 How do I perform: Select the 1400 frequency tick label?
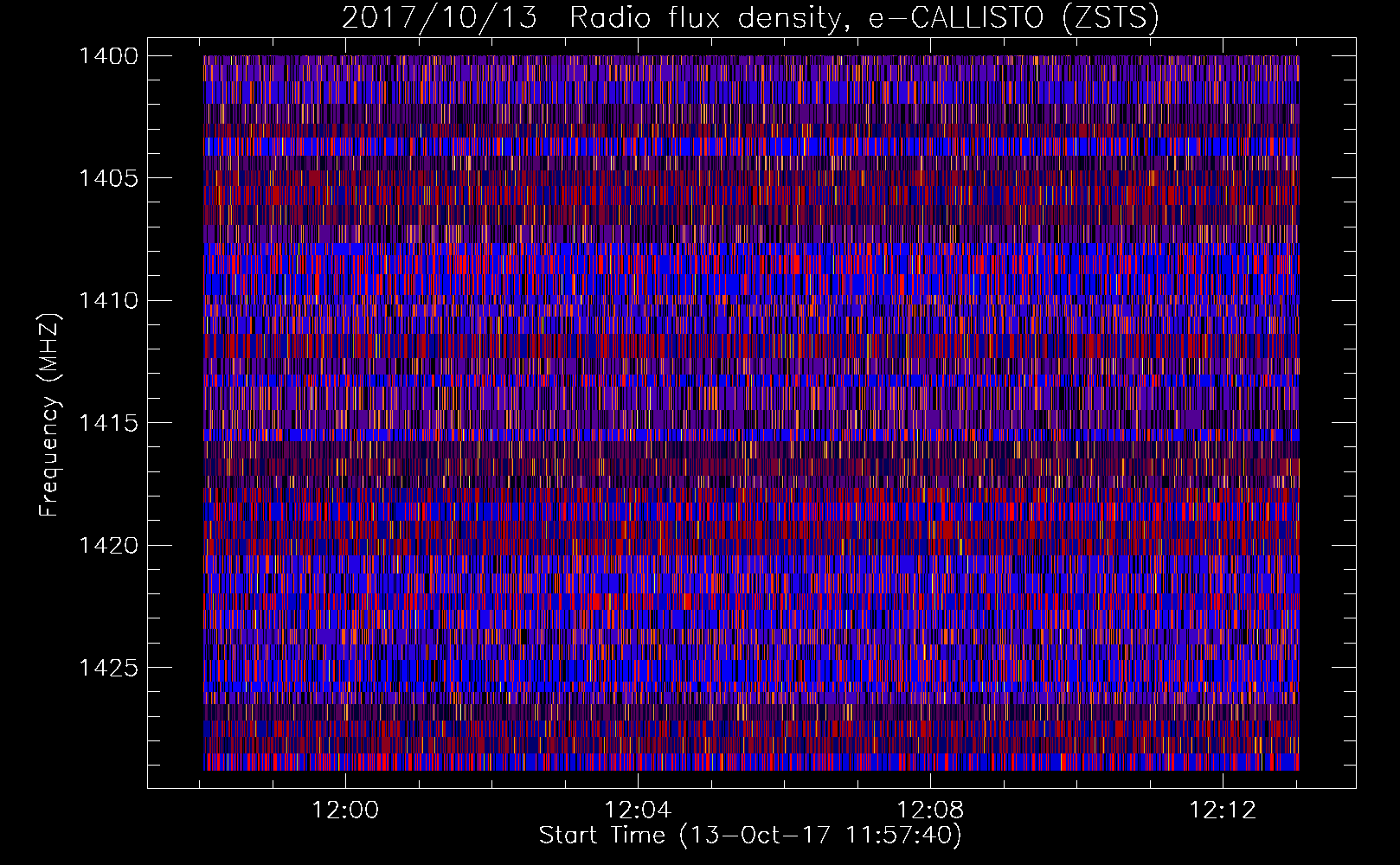tap(108, 56)
